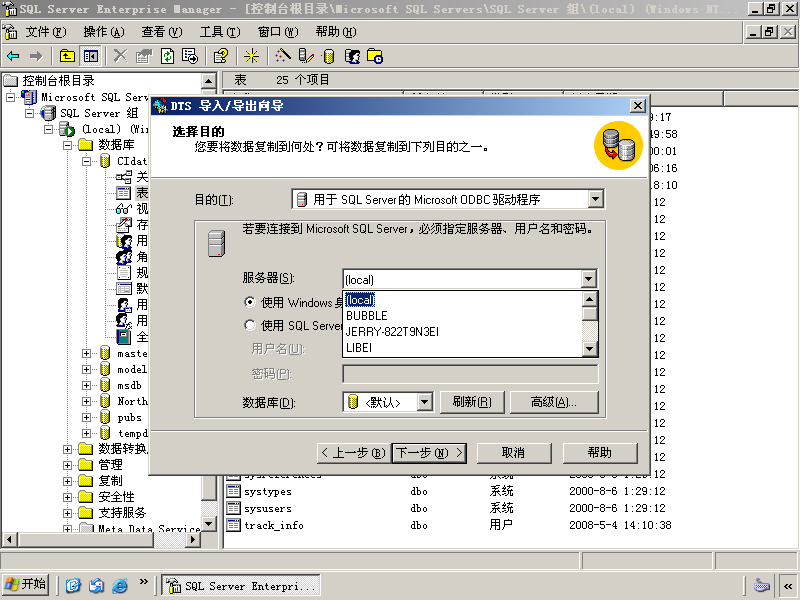This screenshot has height=600, width=800.
Task: Open the destination driver dropdown
Action: (595, 199)
